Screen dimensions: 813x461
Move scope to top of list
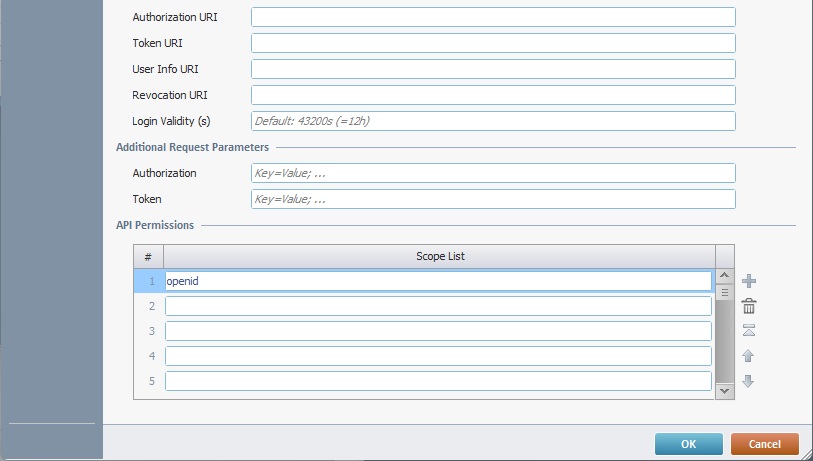click(x=749, y=330)
